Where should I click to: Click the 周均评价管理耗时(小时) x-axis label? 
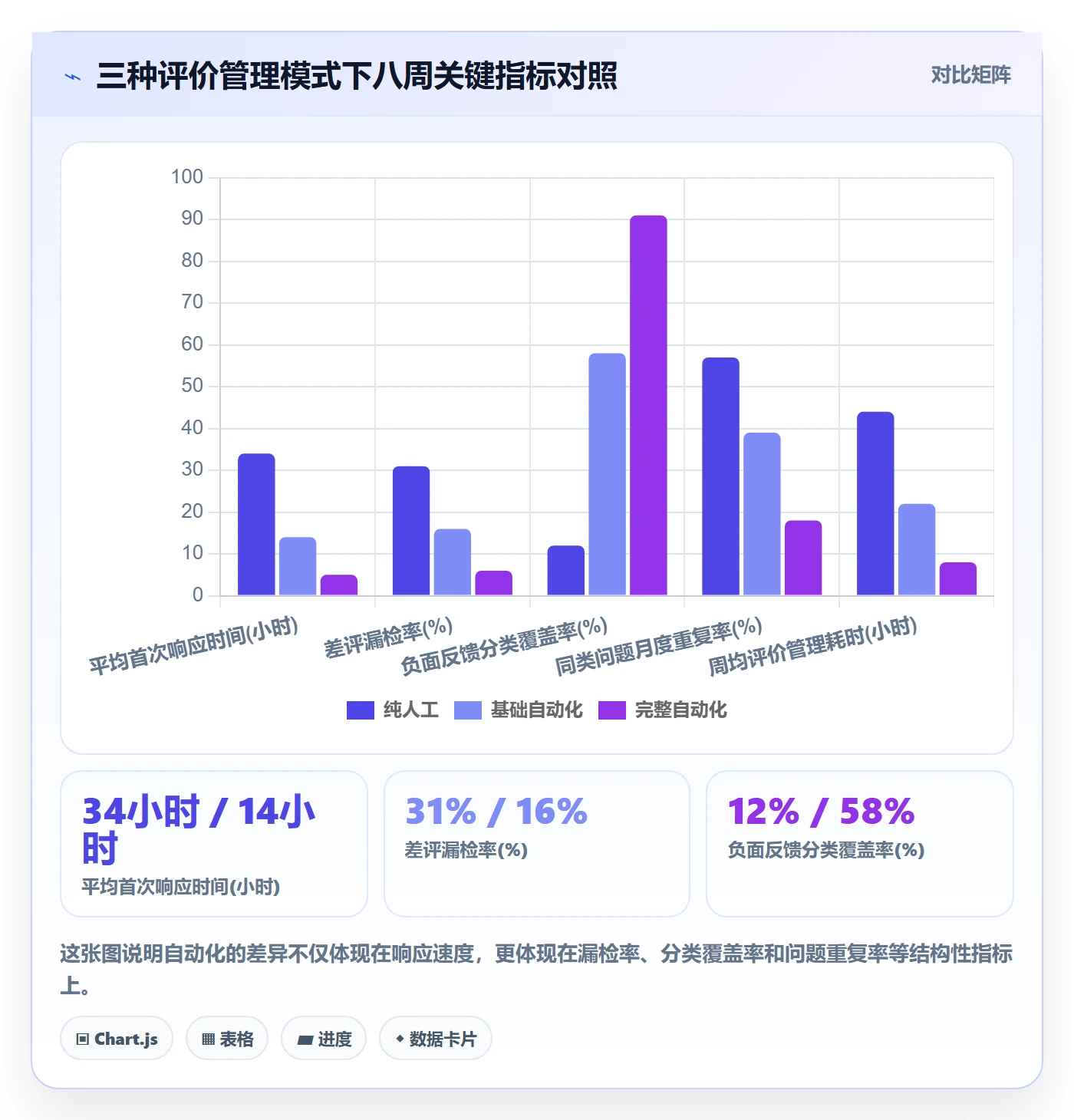[813, 646]
